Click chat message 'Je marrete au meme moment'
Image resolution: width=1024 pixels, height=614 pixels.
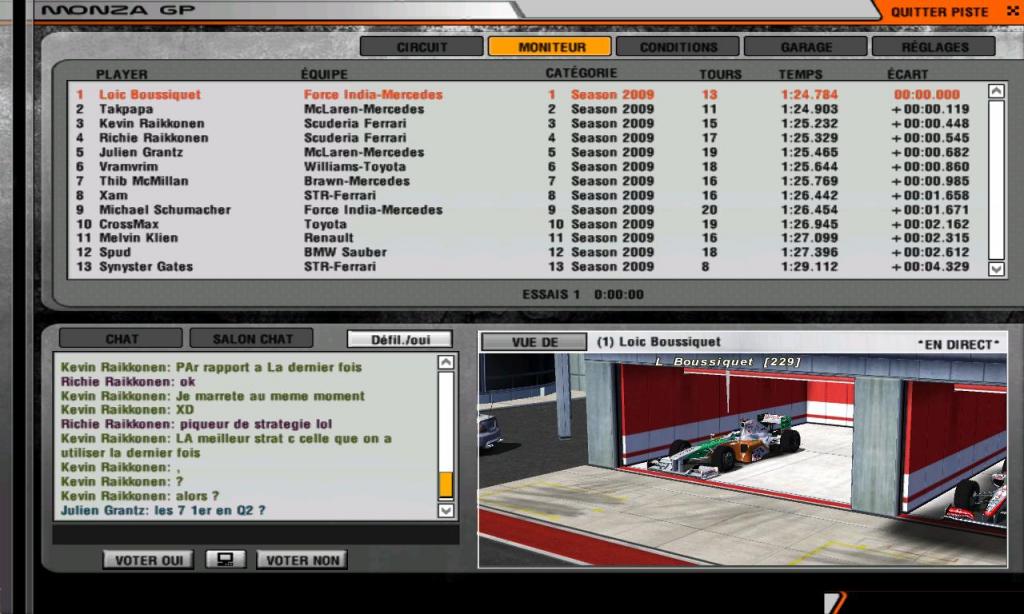pyautogui.click(x=270, y=396)
